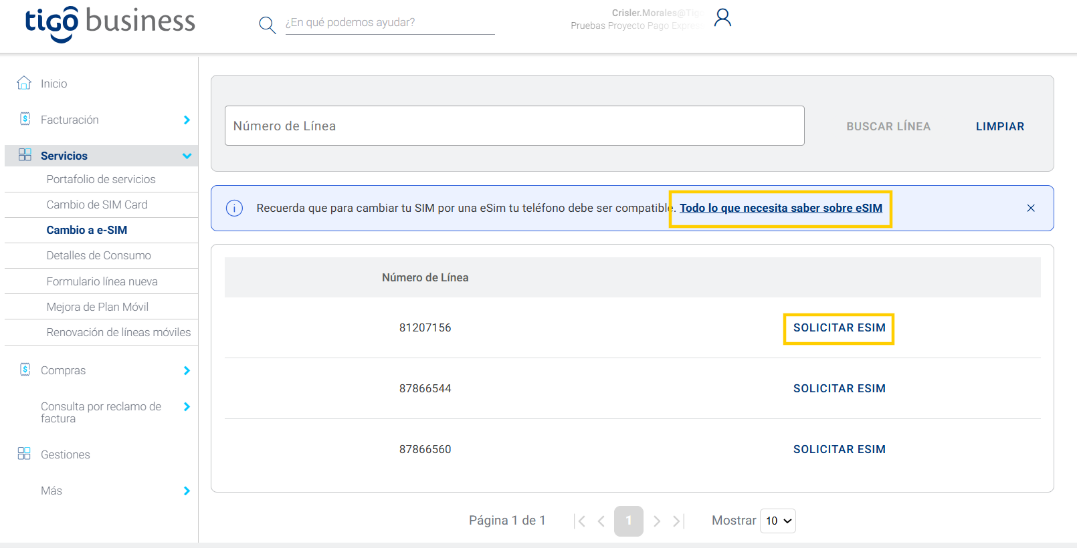Click line number 87866544
This screenshot has height=548, width=1077.
[425, 389]
